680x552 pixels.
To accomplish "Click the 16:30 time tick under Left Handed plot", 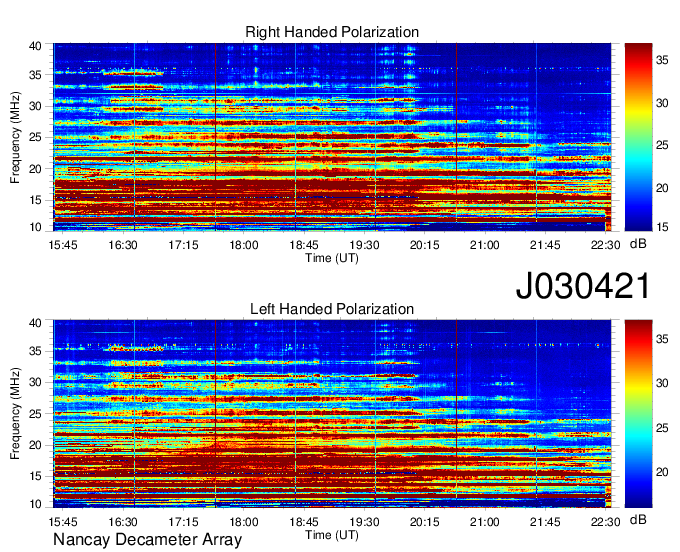I will click(123, 522).
